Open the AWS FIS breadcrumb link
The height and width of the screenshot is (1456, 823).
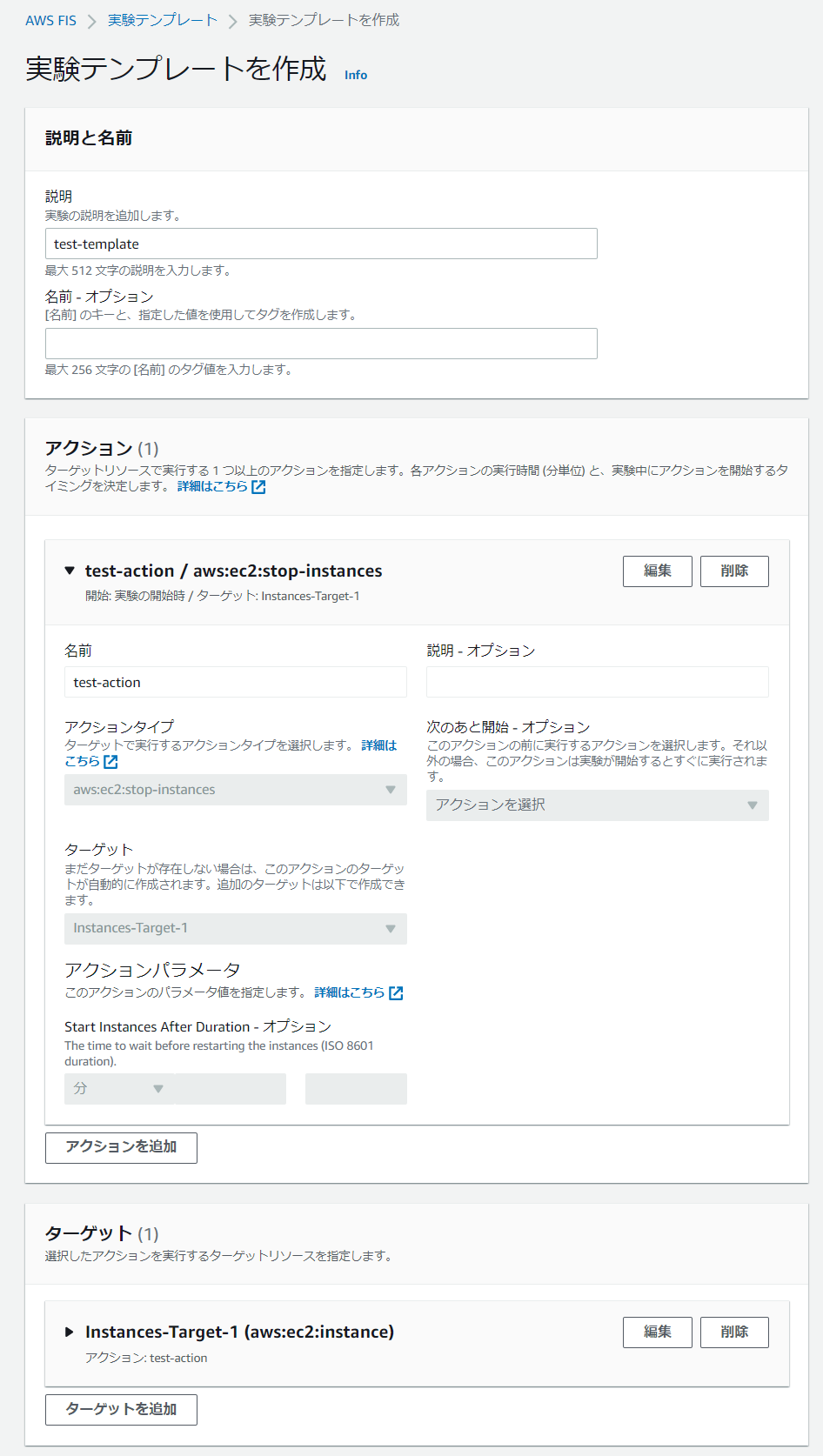[50, 20]
